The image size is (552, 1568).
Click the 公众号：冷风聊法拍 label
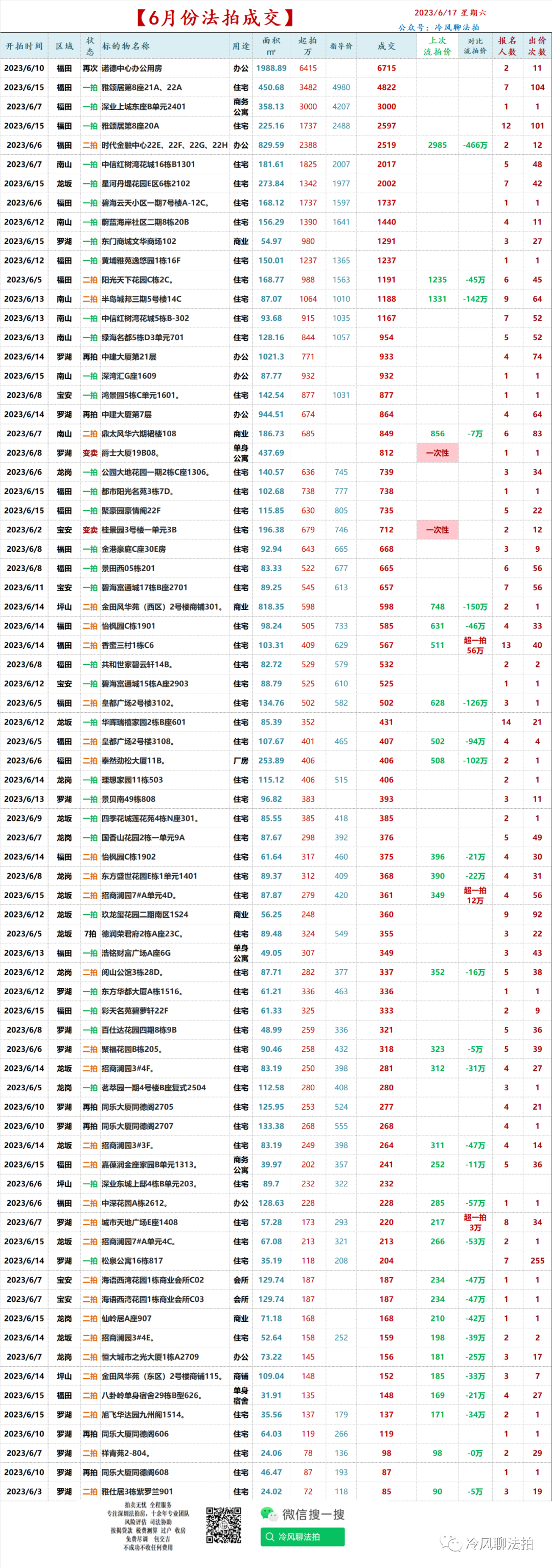(439, 28)
